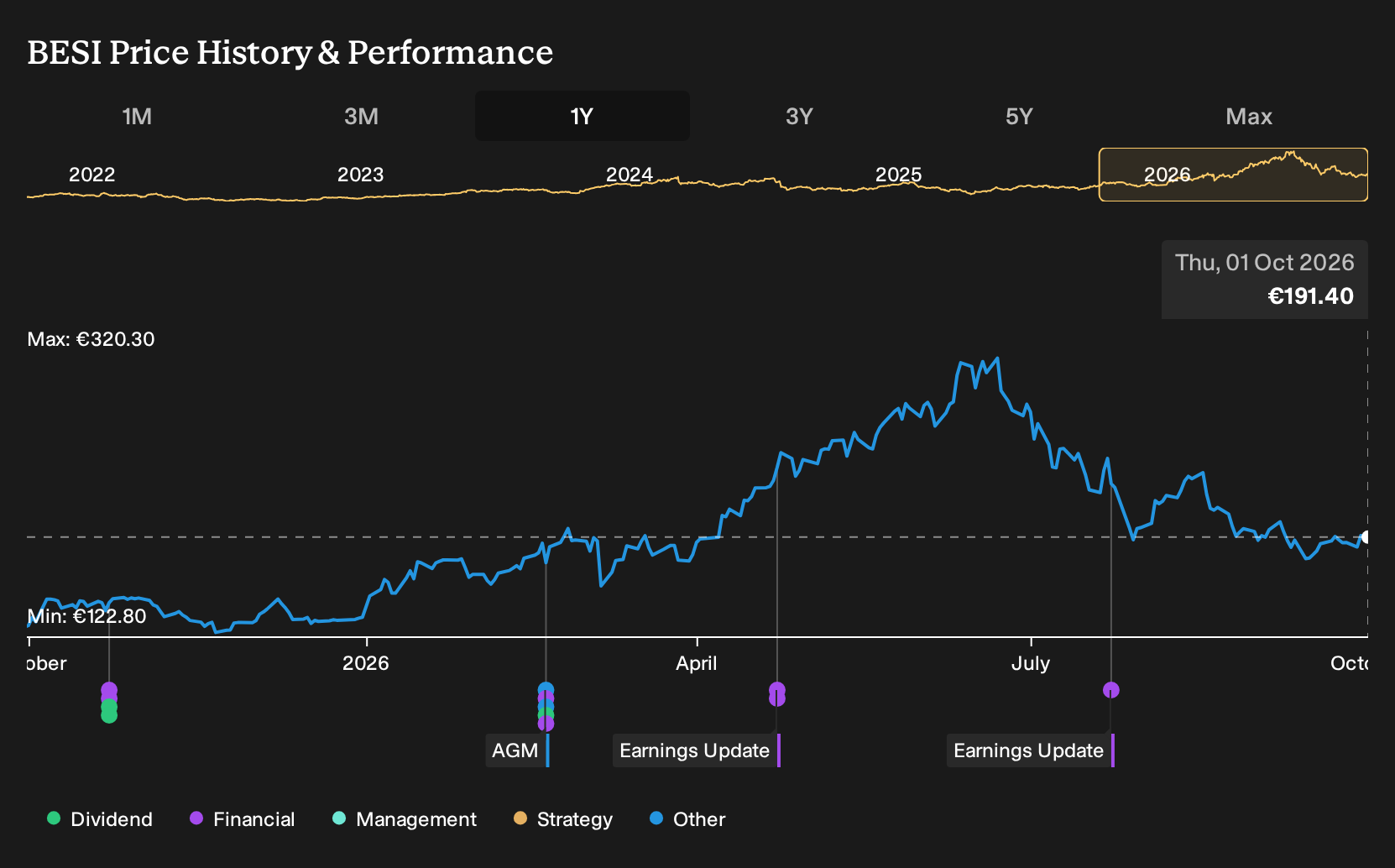Select the 1Y time range tab
This screenshot has width=1395, height=868.
[x=582, y=116]
